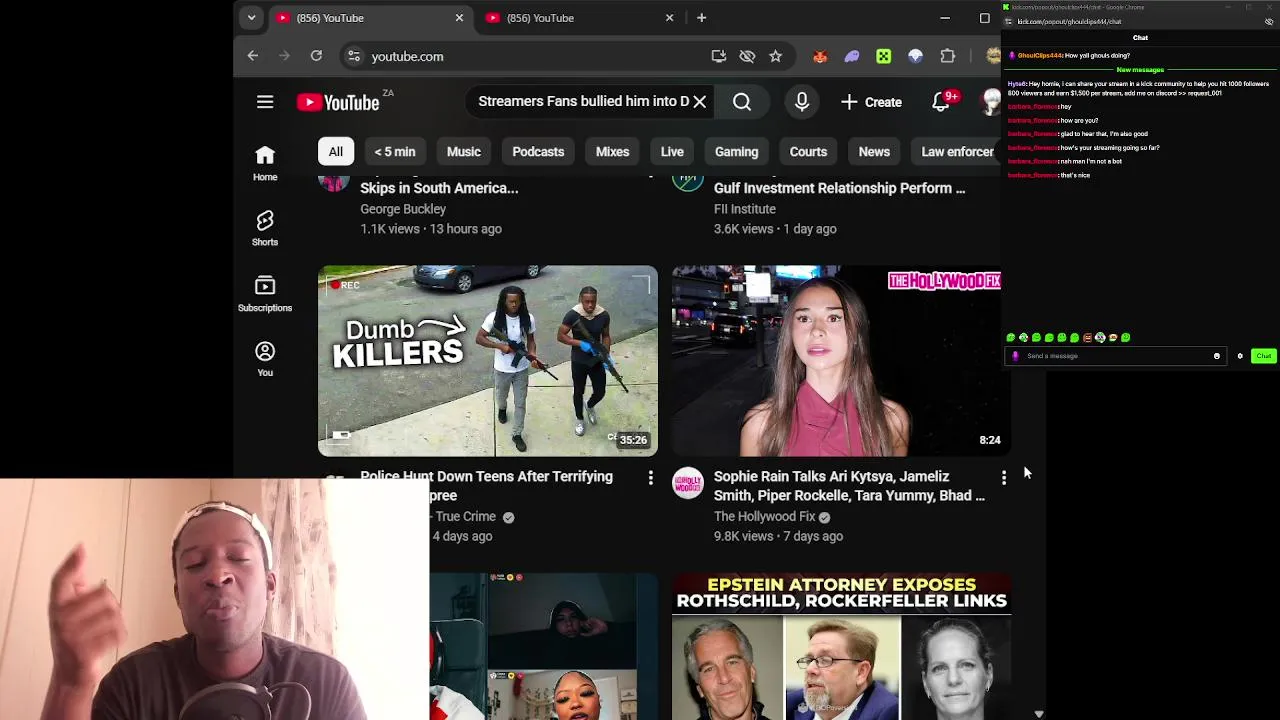Open the blue parachute extension

pos(916,57)
